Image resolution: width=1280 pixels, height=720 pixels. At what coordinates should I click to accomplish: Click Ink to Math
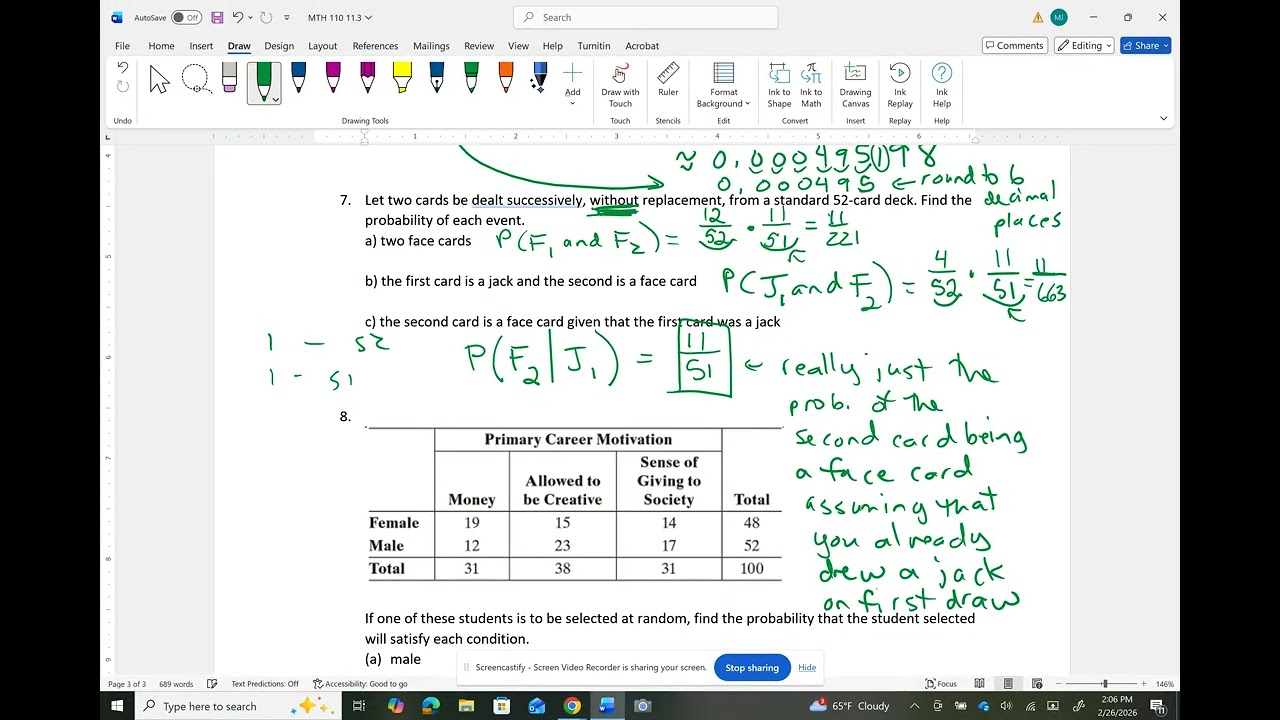click(811, 85)
